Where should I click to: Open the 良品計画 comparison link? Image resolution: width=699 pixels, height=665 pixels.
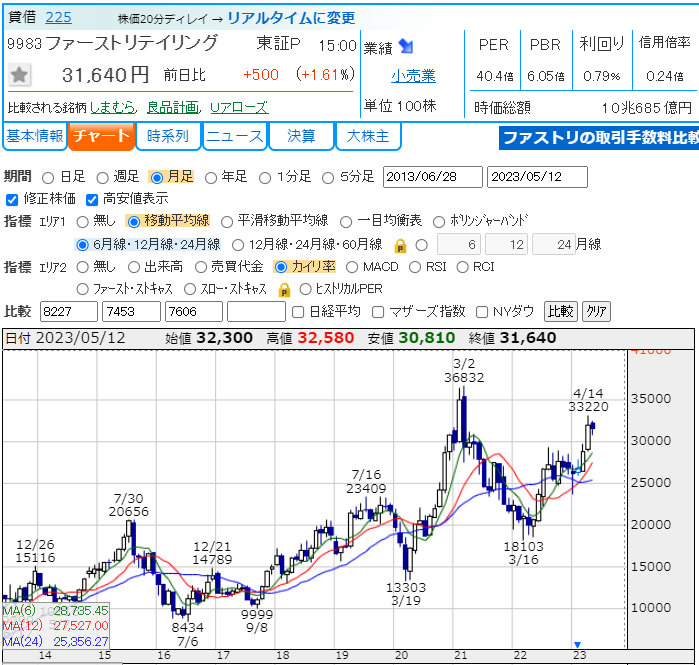(x=173, y=107)
